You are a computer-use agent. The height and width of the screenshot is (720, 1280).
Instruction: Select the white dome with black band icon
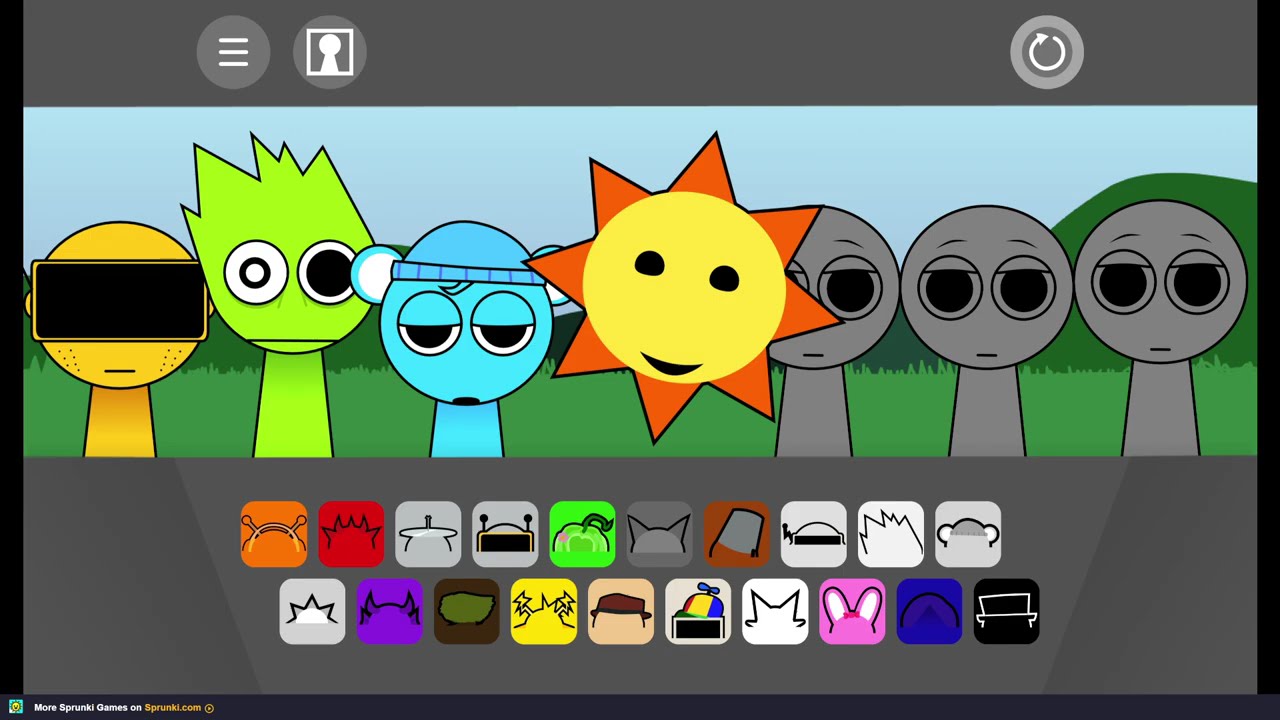pyautogui.click(x=813, y=534)
